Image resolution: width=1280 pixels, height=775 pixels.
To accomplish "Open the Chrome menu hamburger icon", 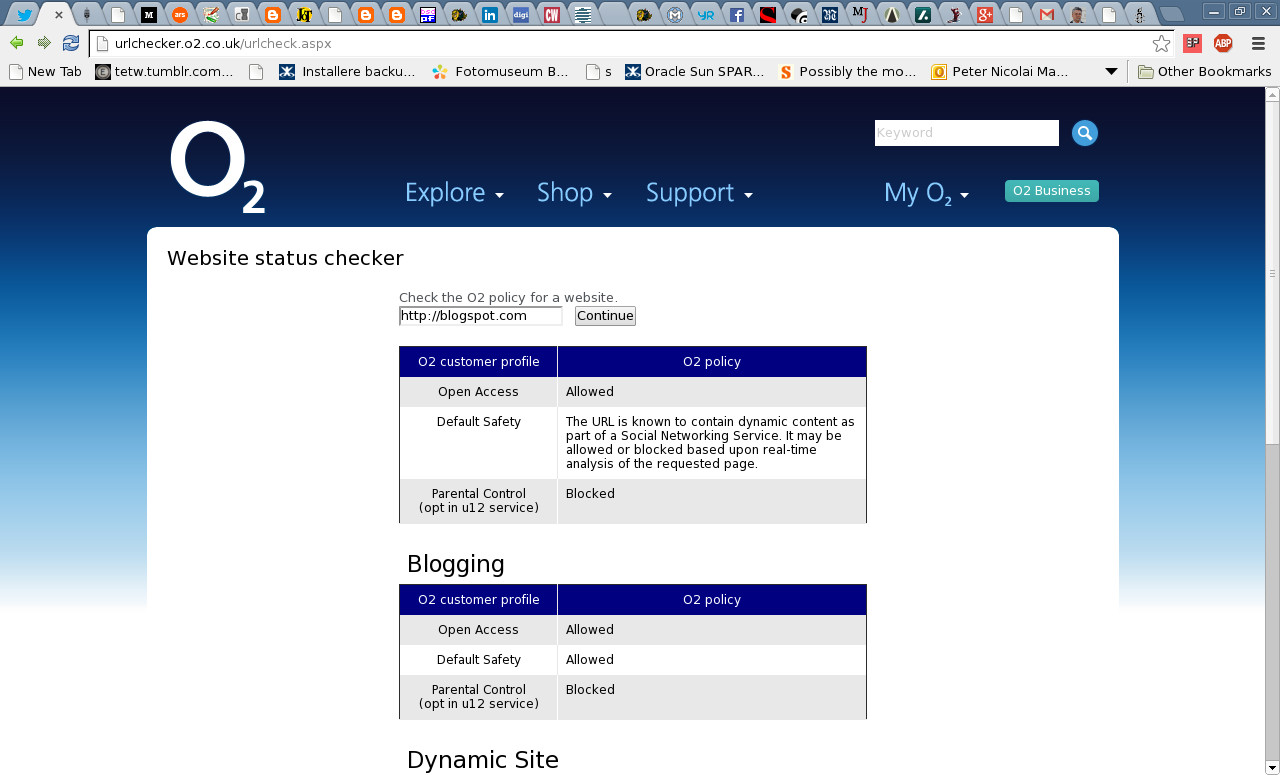I will [1258, 43].
